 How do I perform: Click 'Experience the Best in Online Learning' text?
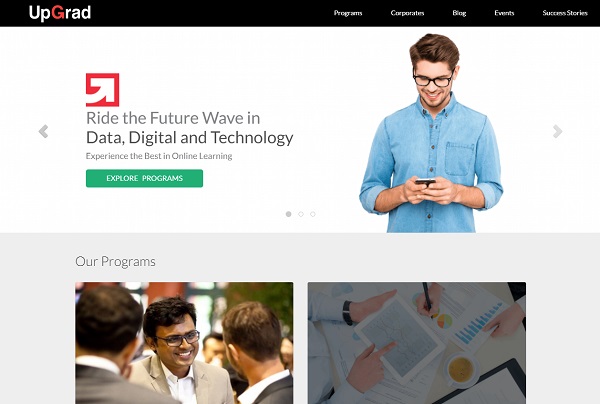pyautogui.click(x=159, y=156)
